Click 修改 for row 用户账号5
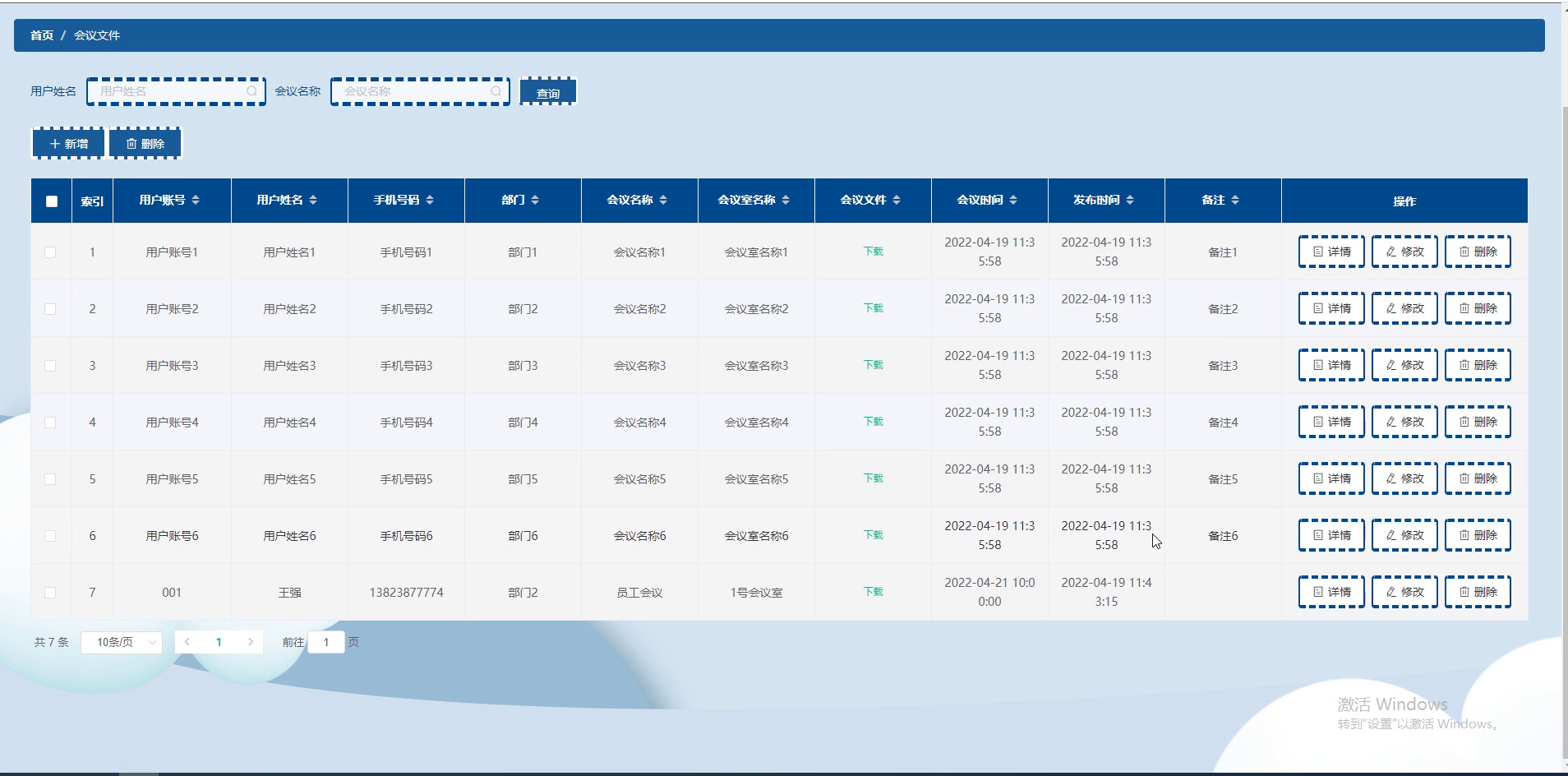This screenshot has height=776, width=1568. coord(1404,478)
